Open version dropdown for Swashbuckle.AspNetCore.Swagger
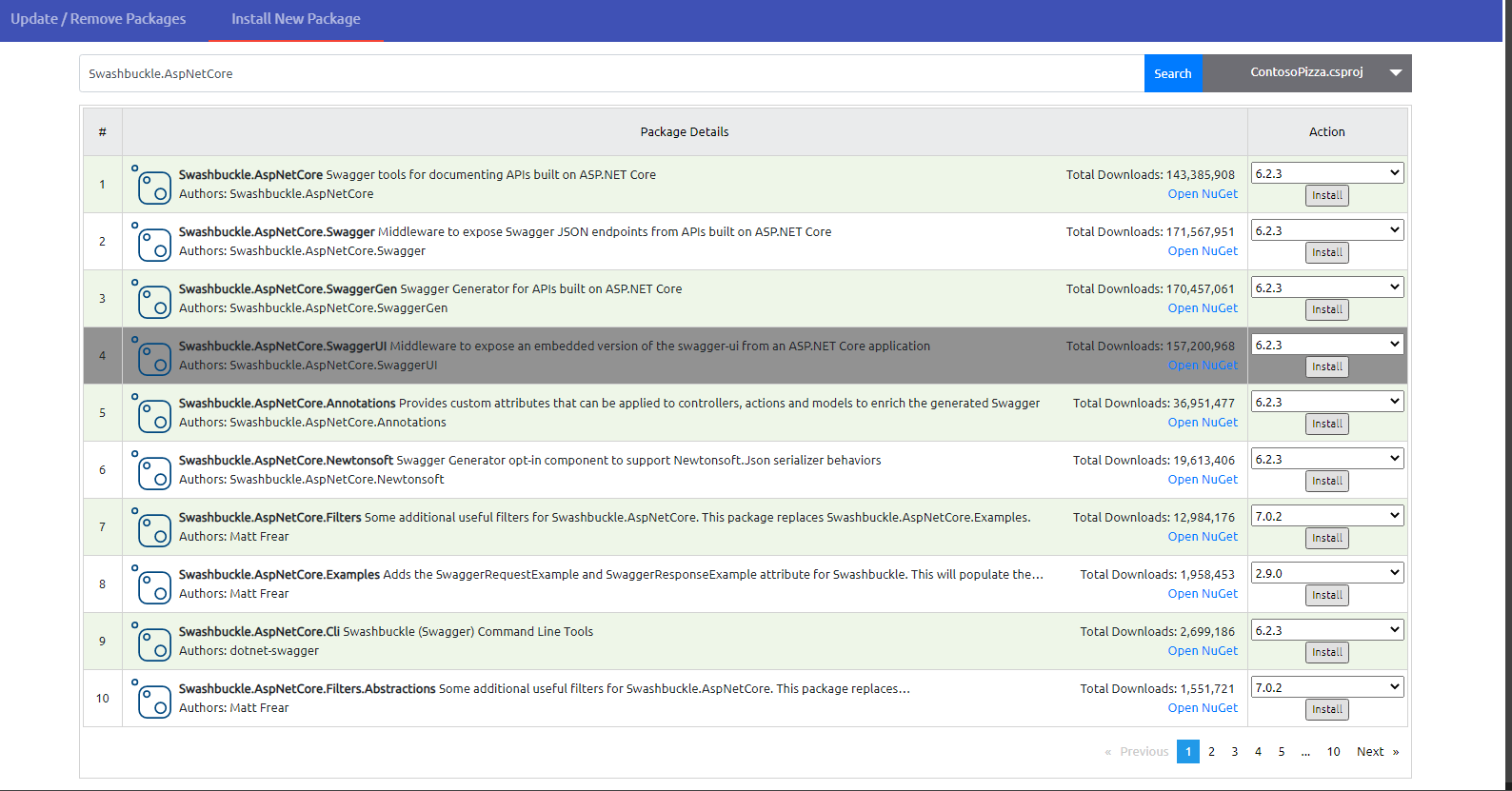Image resolution: width=1512 pixels, height=791 pixels. click(x=1327, y=230)
